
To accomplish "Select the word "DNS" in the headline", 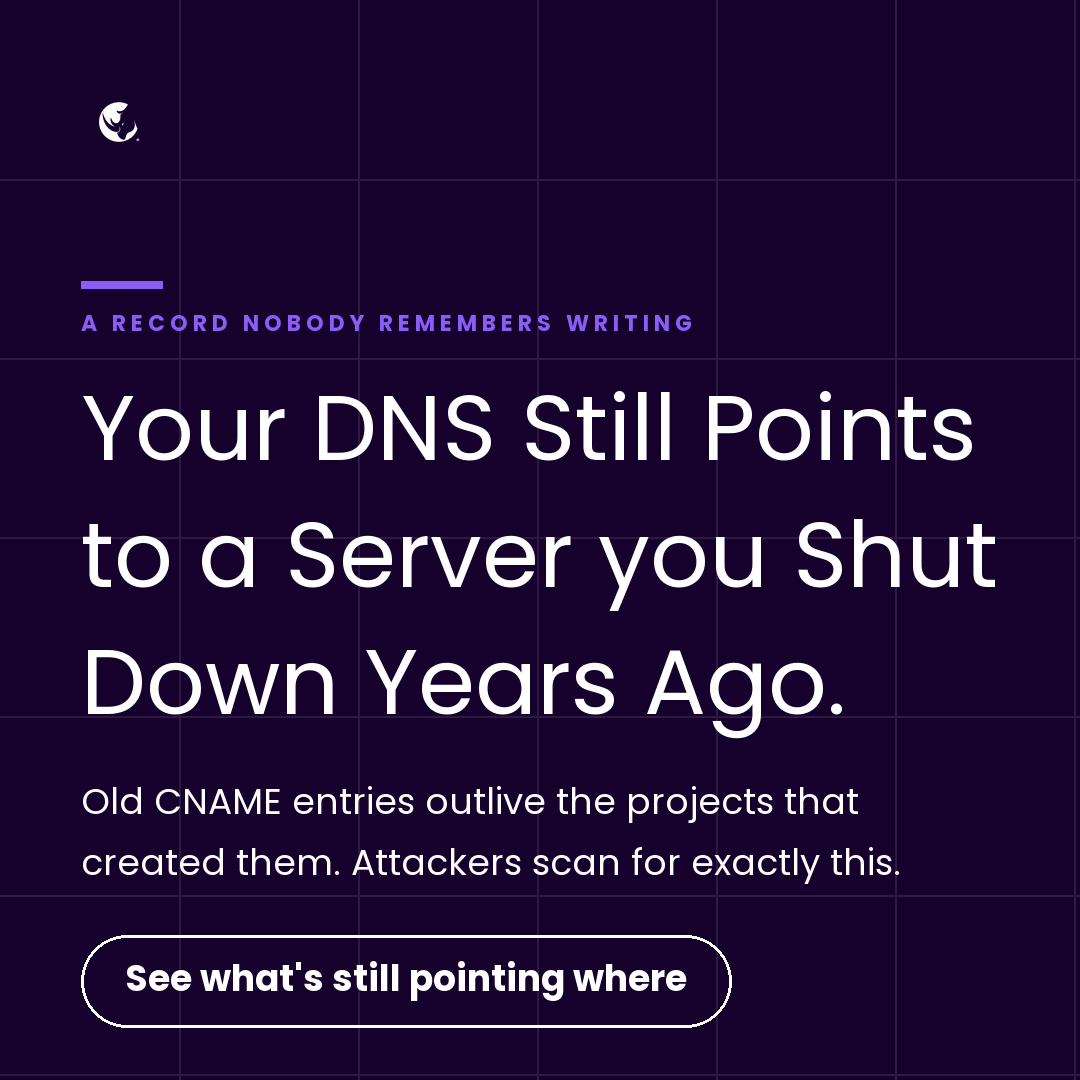I will (x=404, y=428).
